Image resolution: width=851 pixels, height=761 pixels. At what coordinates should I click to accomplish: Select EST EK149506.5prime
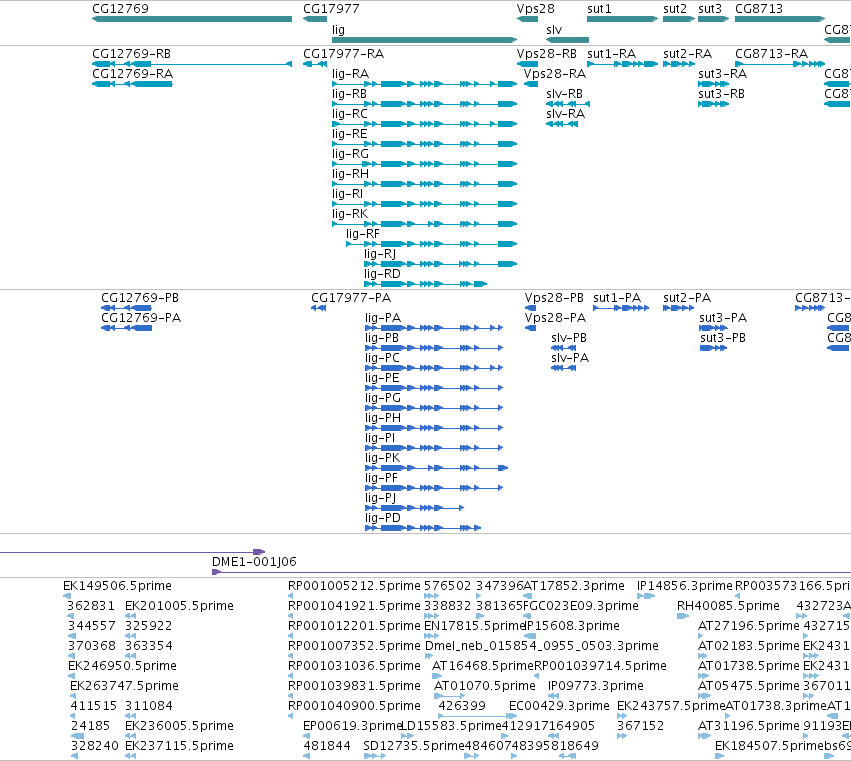pos(67,596)
